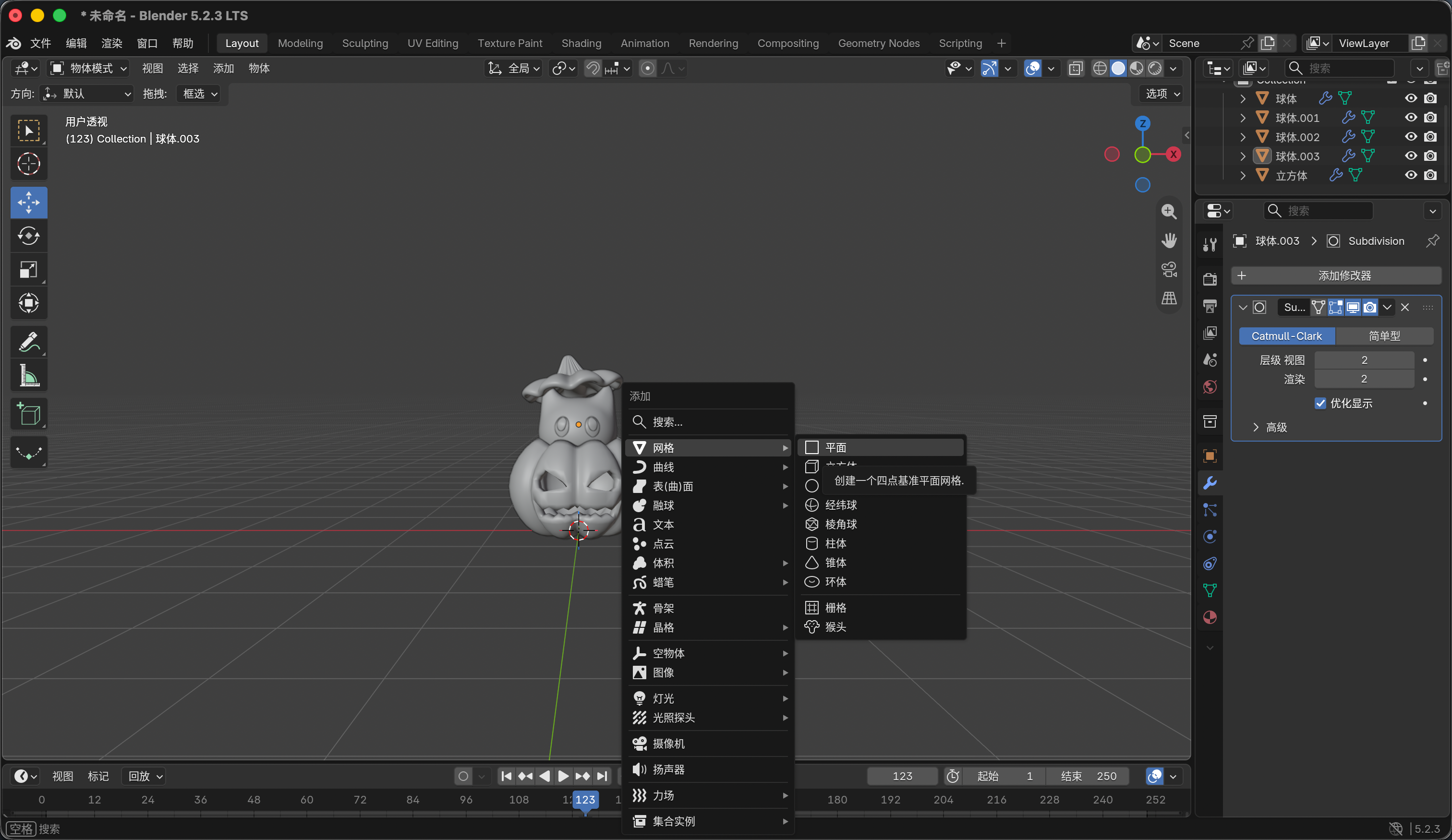Click the pan hand viewport icon

click(x=1169, y=240)
